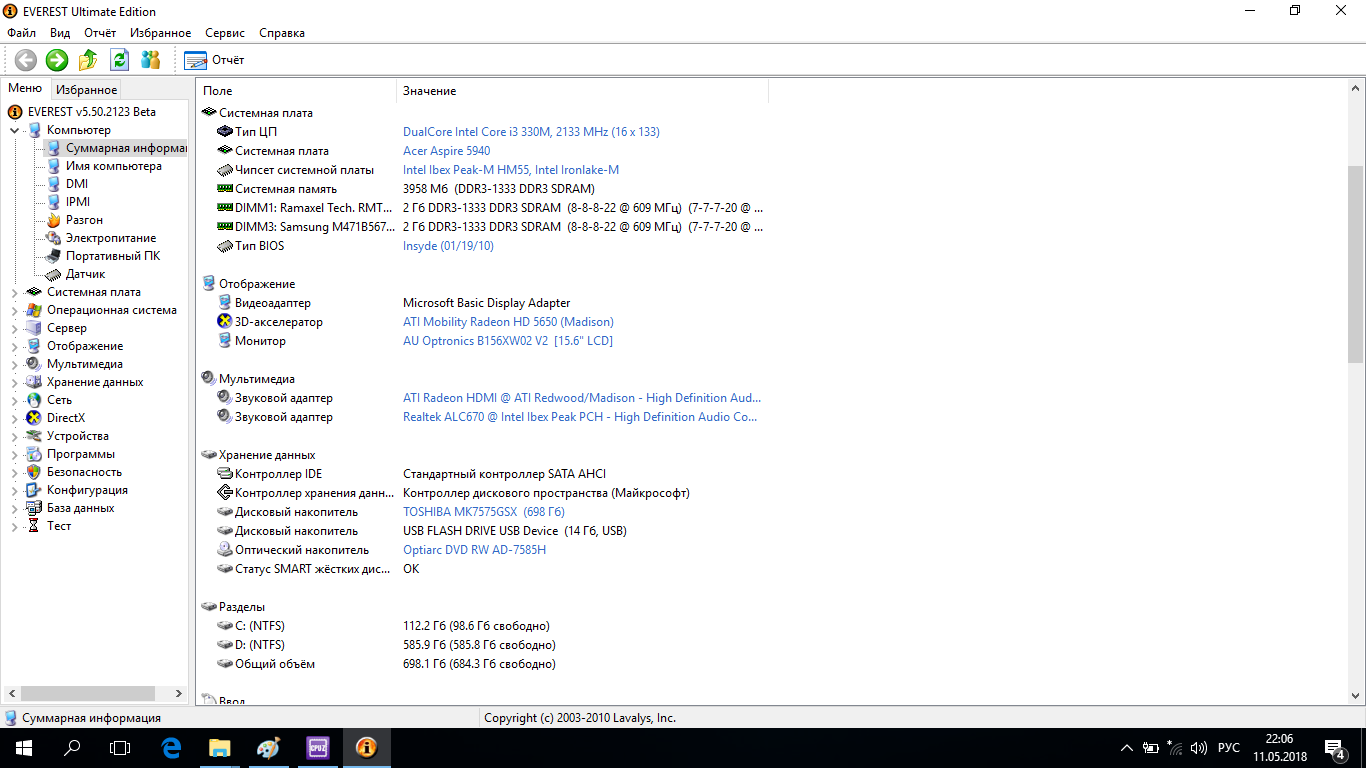Viewport: 1366px width, 768px height.
Task: Open the Справка menu
Action: point(282,33)
